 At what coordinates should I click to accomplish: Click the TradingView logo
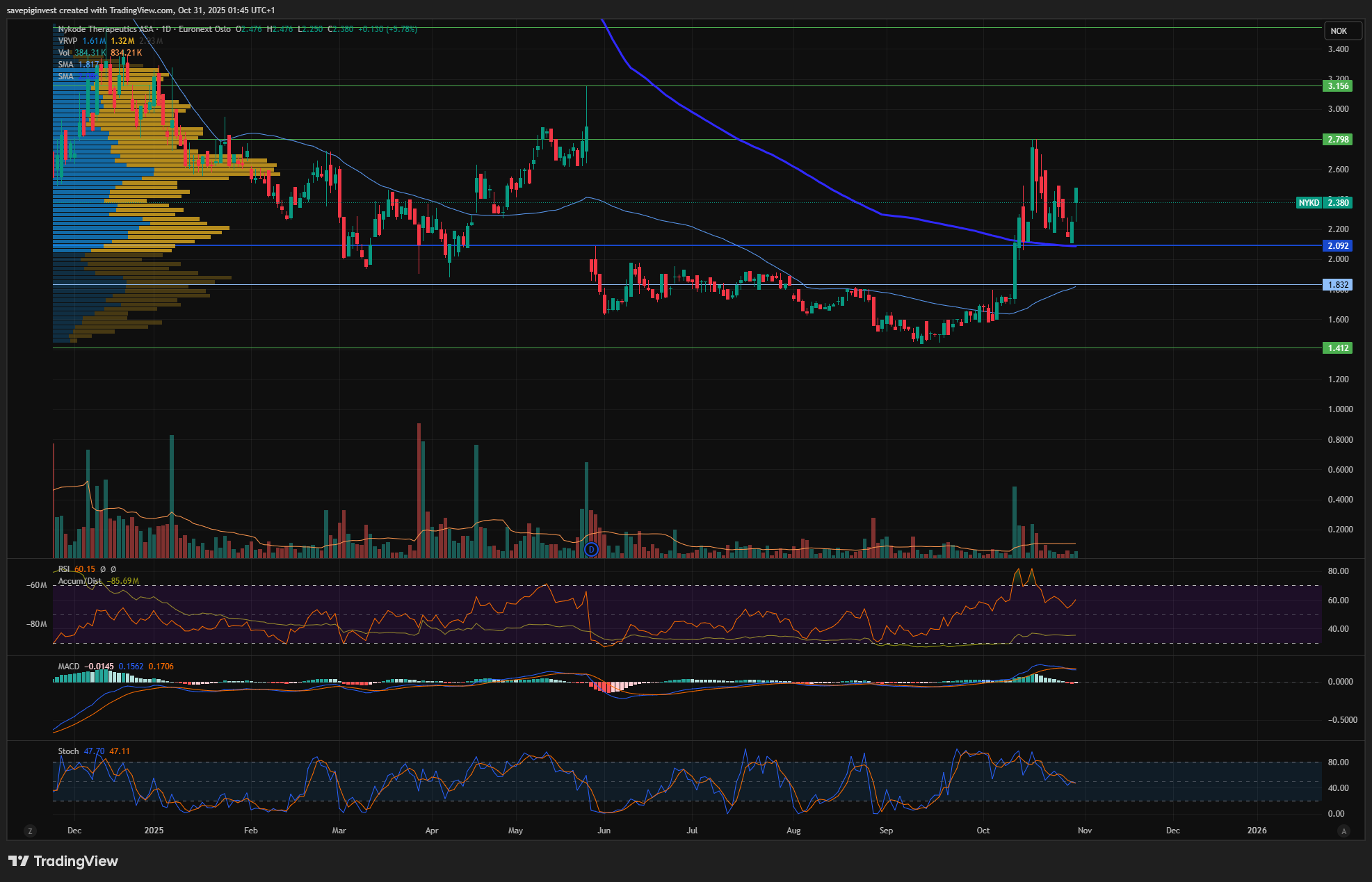[x=63, y=861]
